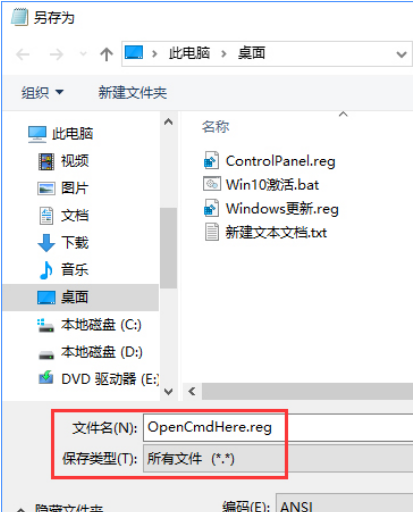Open recent locations dropdown arrow

83,54
